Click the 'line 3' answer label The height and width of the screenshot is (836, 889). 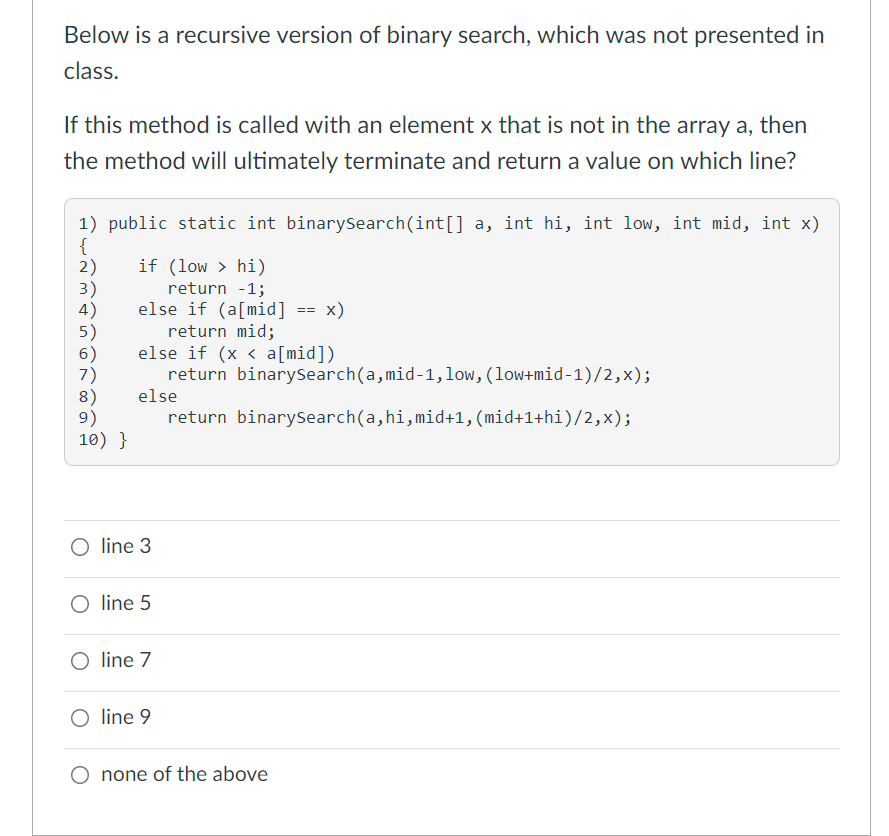tap(121, 546)
